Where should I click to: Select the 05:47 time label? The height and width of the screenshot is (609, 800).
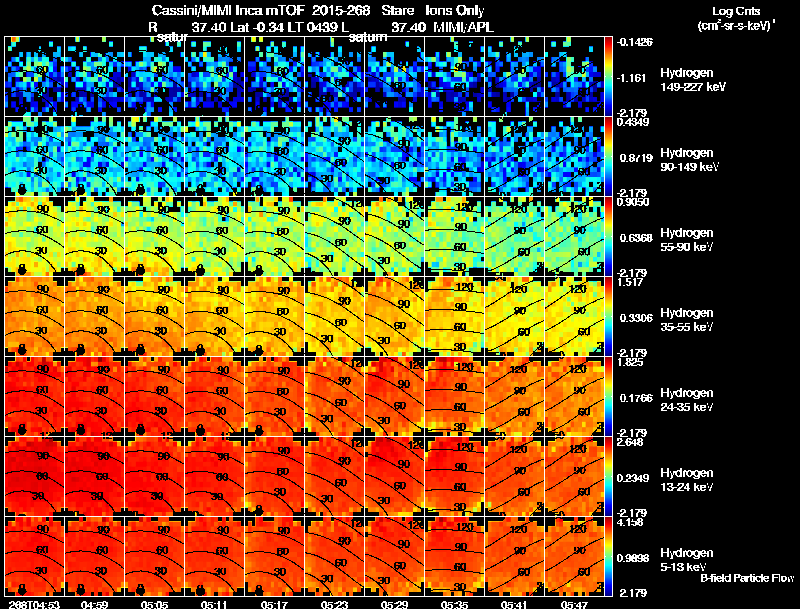pos(574,604)
